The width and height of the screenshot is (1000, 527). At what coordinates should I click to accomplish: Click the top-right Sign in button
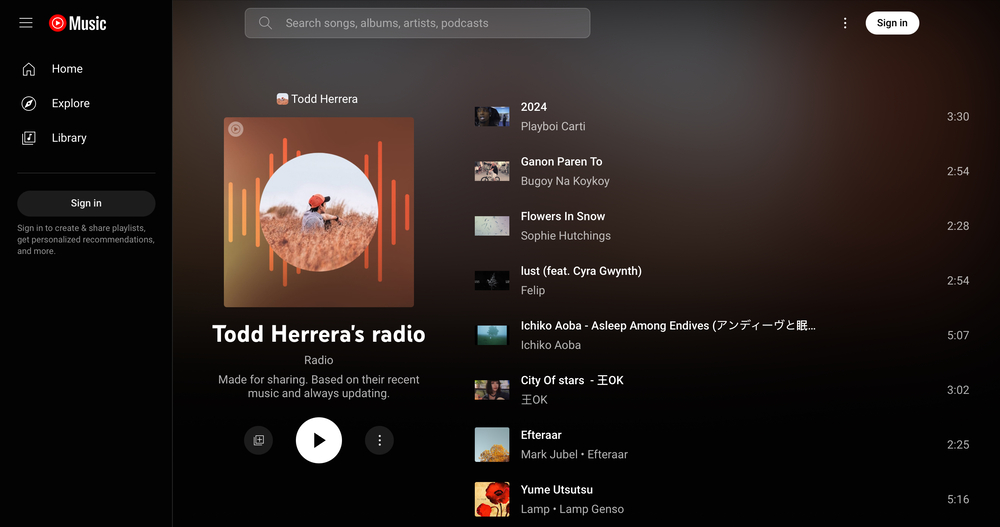tap(892, 23)
